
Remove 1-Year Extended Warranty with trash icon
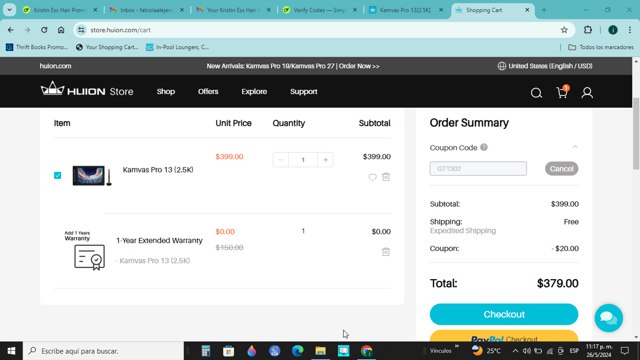[x=386, y=252]
